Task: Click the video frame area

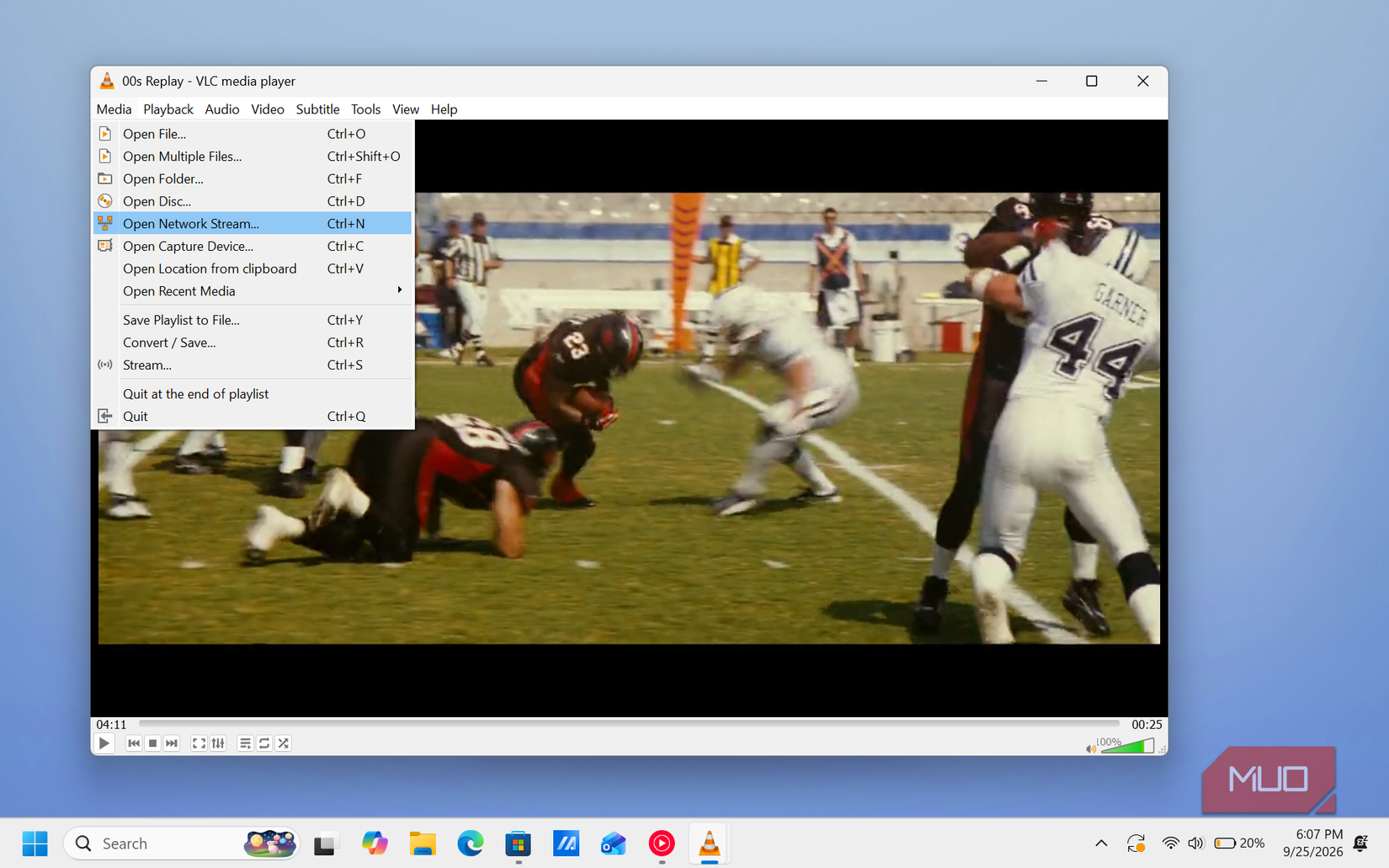Action: click(629, 418)
